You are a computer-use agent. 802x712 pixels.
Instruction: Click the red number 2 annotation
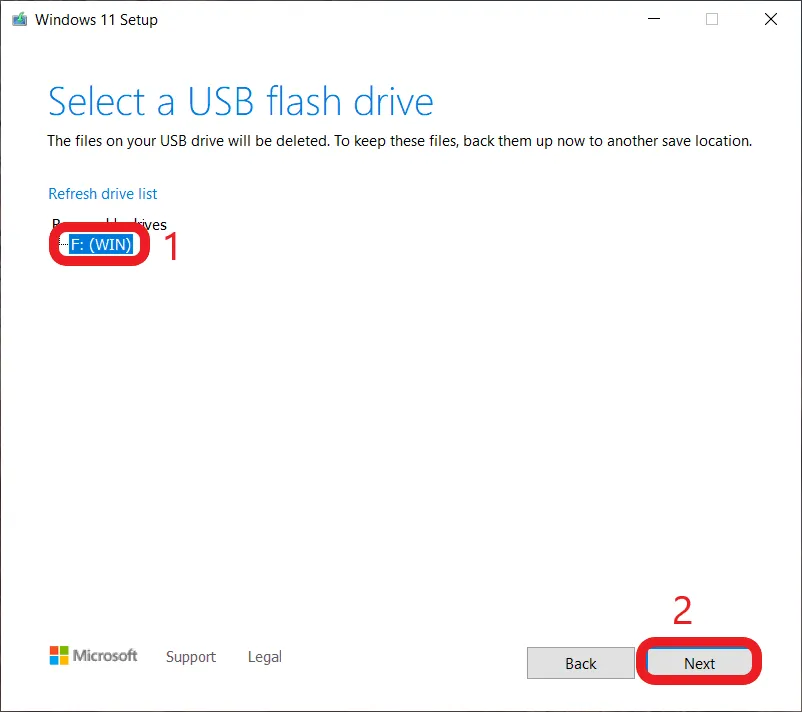coord(682,611)
